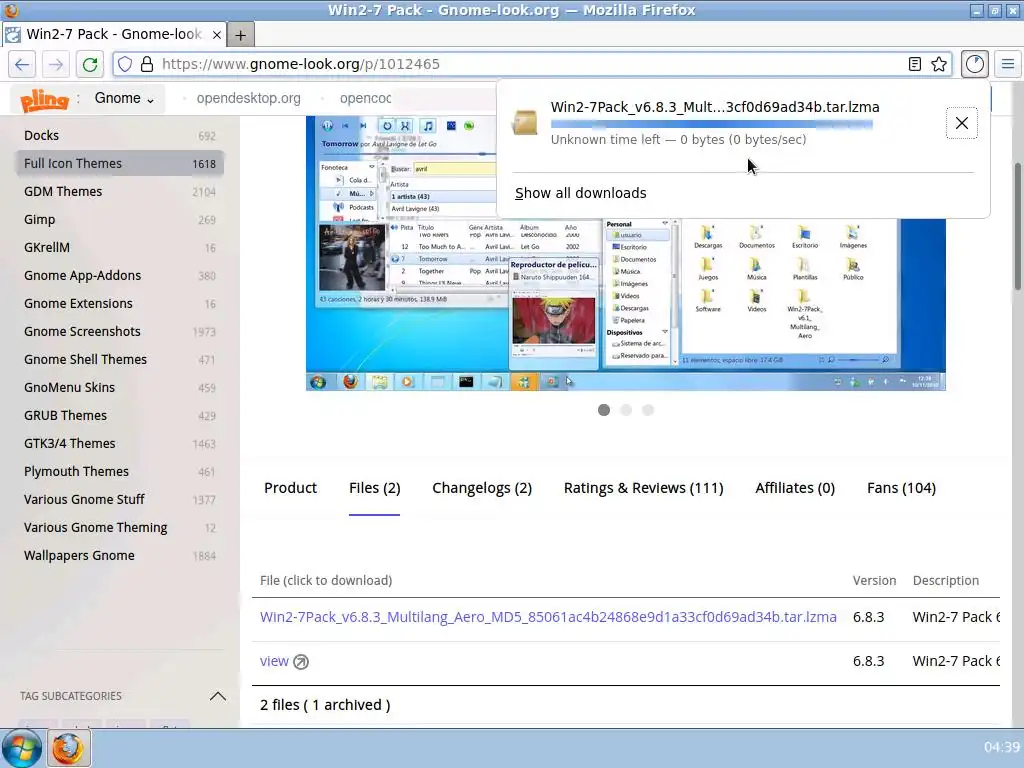
Task: Open the shield tracking protection icon
Action: pyautogui.click(x=125, y=64)
